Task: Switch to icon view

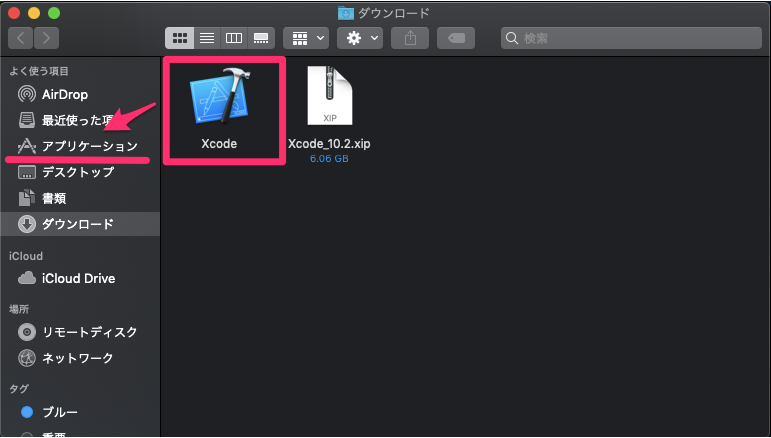Action: click(x=179, y=38)
